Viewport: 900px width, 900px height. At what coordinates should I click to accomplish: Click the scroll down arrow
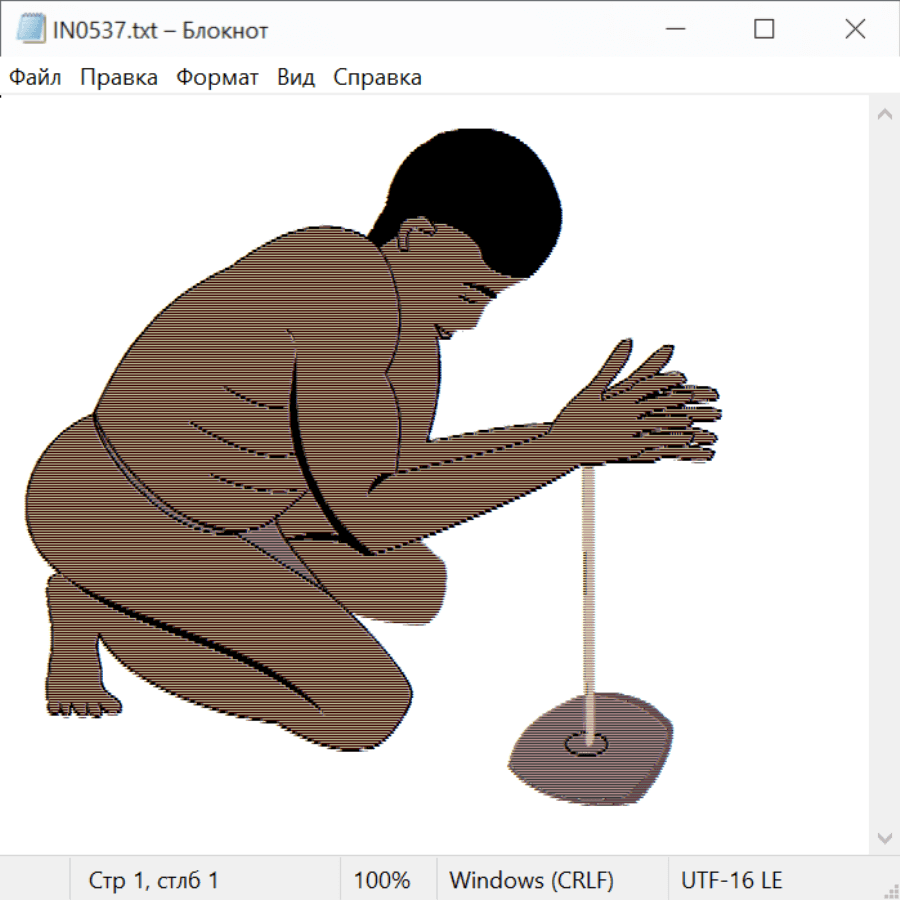point(884,837)
